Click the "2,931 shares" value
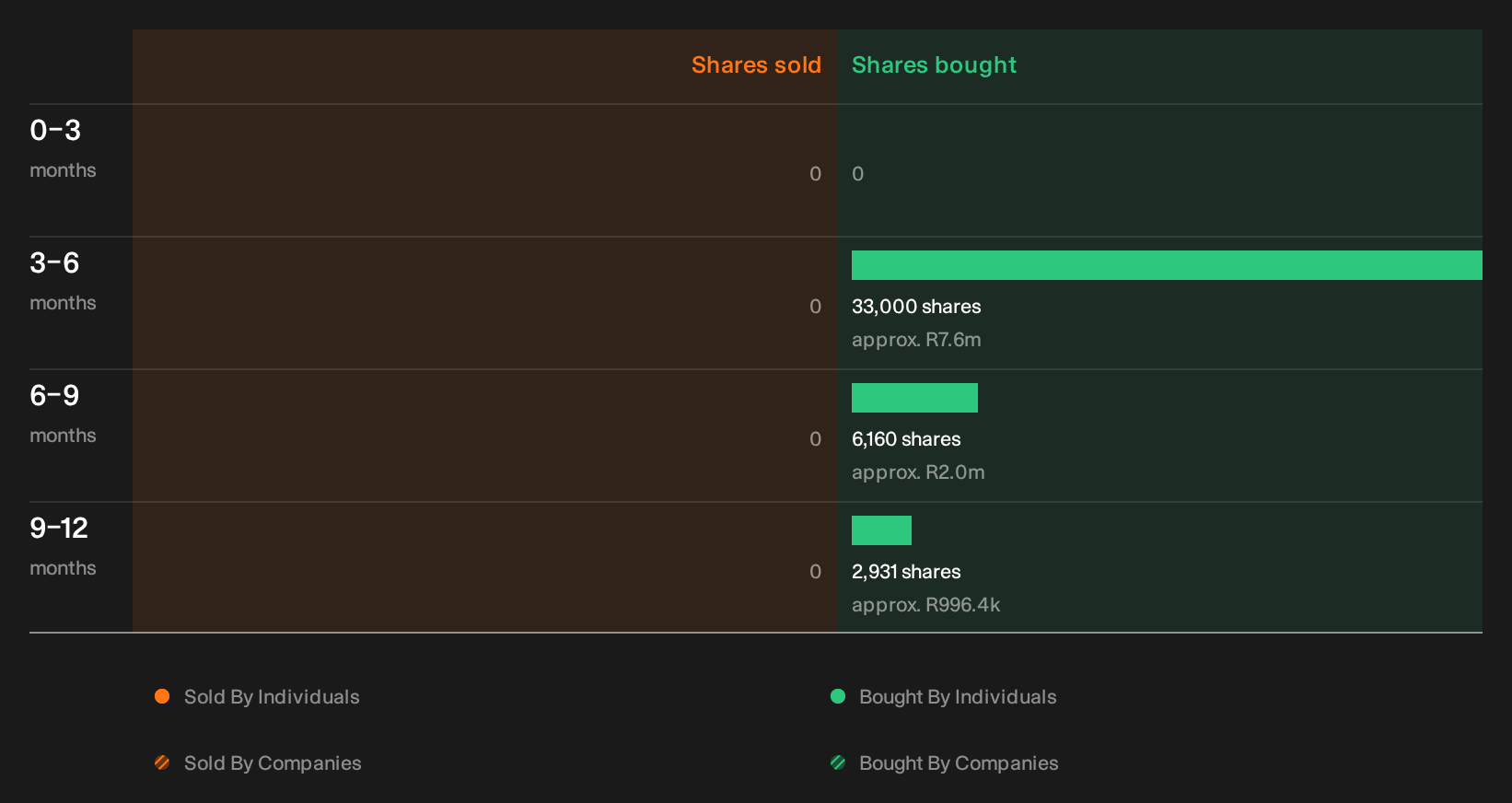Screen dimensions: 1512x803 click(x=906, y=572)
